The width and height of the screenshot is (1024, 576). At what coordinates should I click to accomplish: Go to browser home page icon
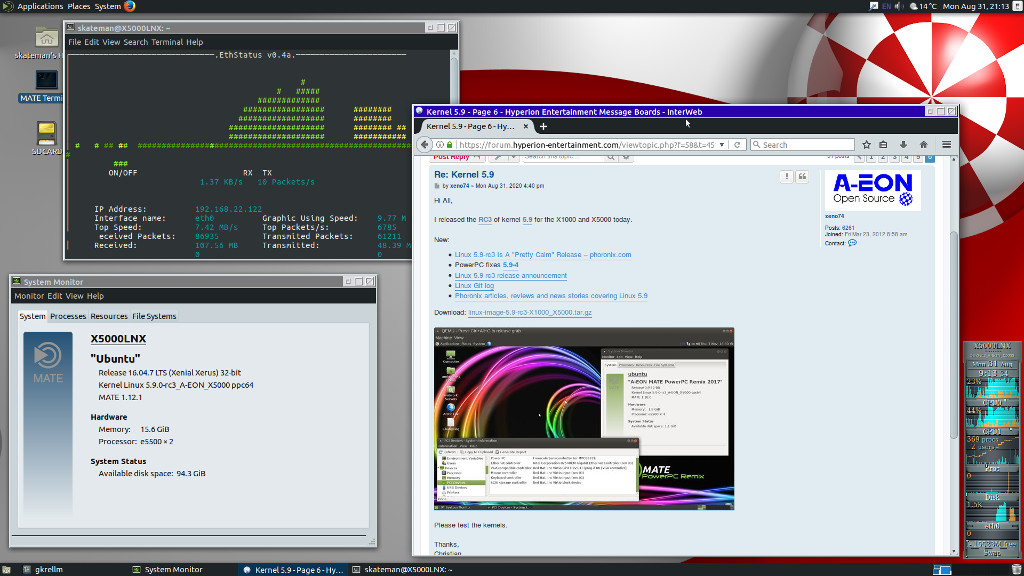click(923, 145)
